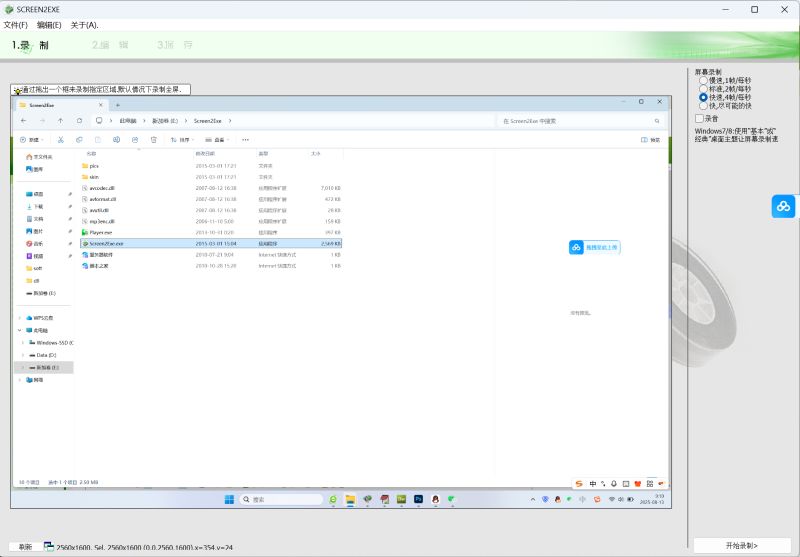
Task: Click the screen icon beside 2560x1600 in status bar
Action: tap(49, 547)
